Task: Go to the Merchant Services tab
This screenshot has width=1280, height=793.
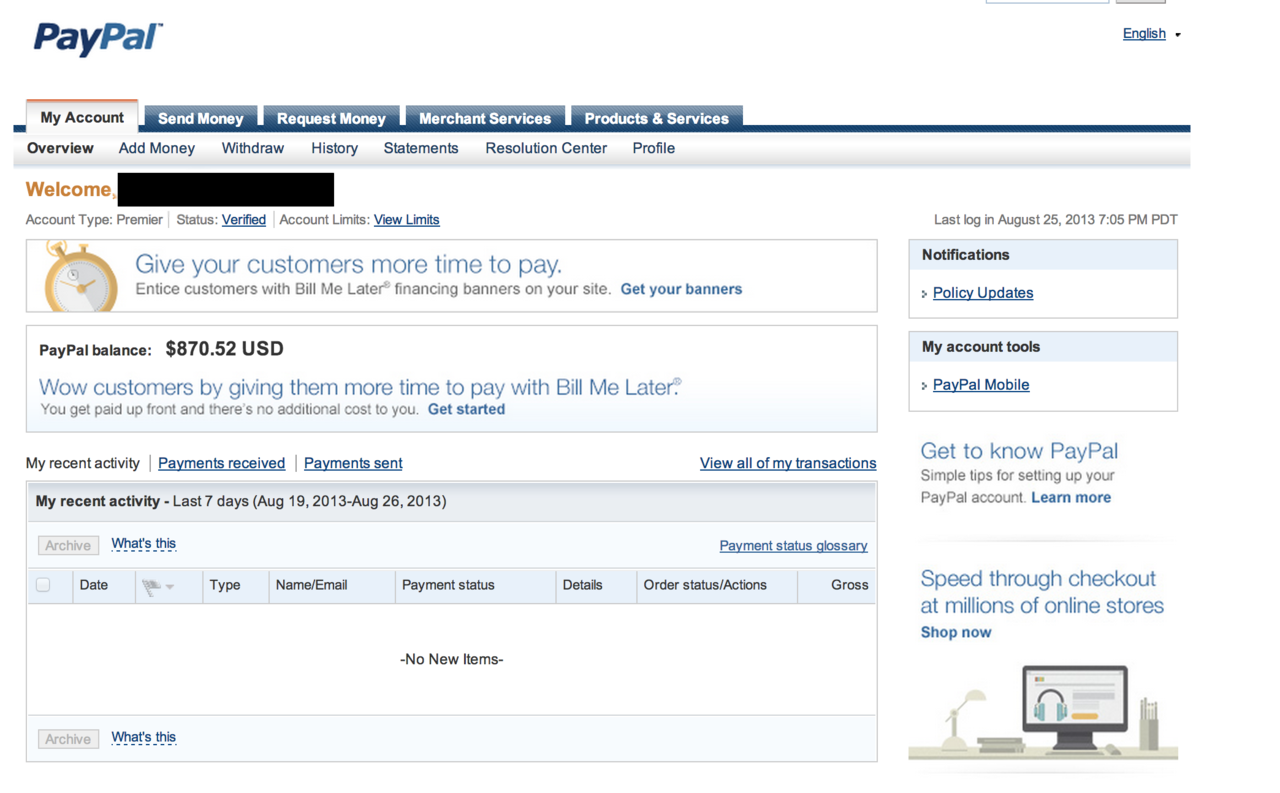Action: coord(485,118)
